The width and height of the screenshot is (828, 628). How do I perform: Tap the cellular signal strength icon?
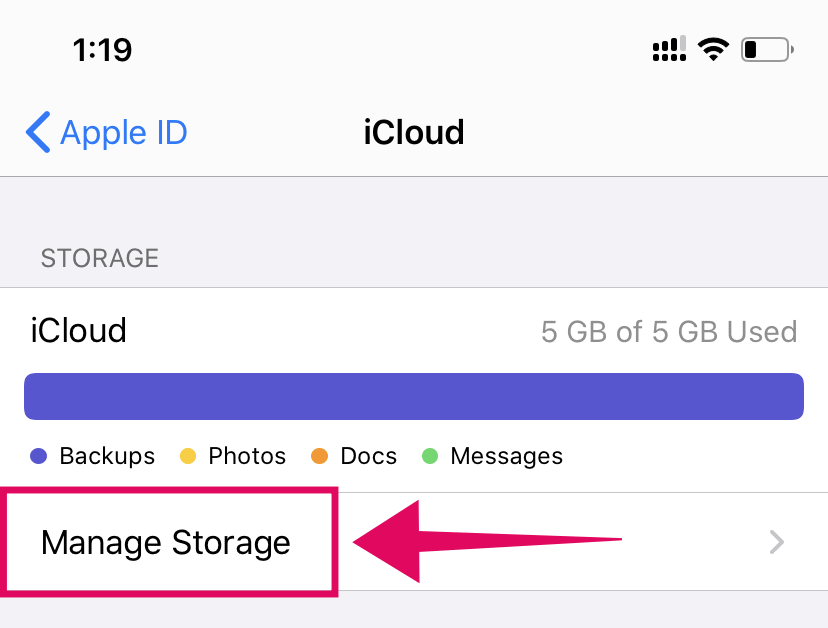point(668,47)
